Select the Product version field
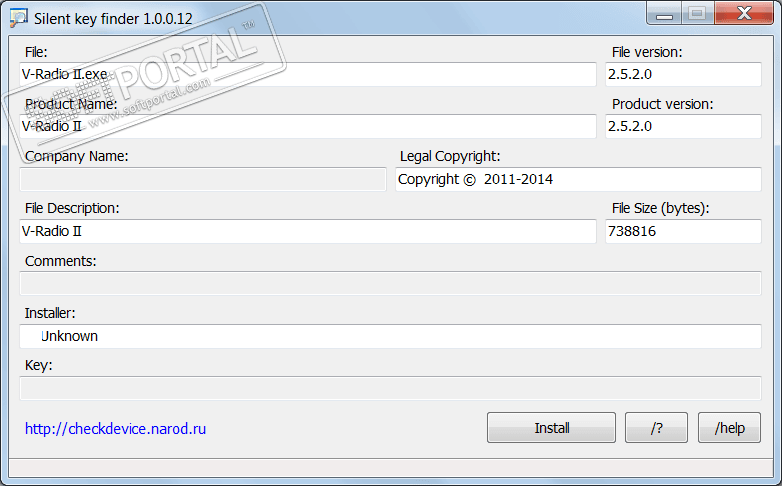The image size is (782, 486). coord(683,126)
